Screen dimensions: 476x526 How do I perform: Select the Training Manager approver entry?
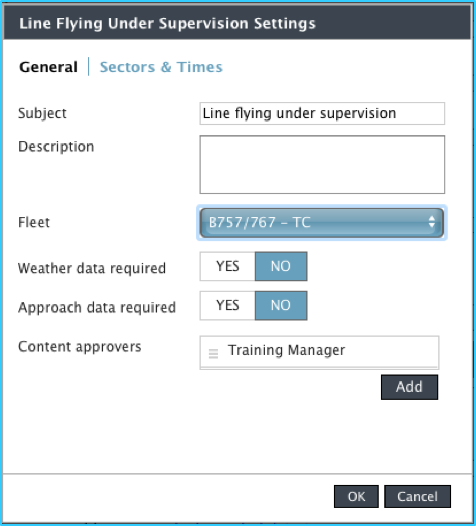pyautogui.click(x=319, y=351)
